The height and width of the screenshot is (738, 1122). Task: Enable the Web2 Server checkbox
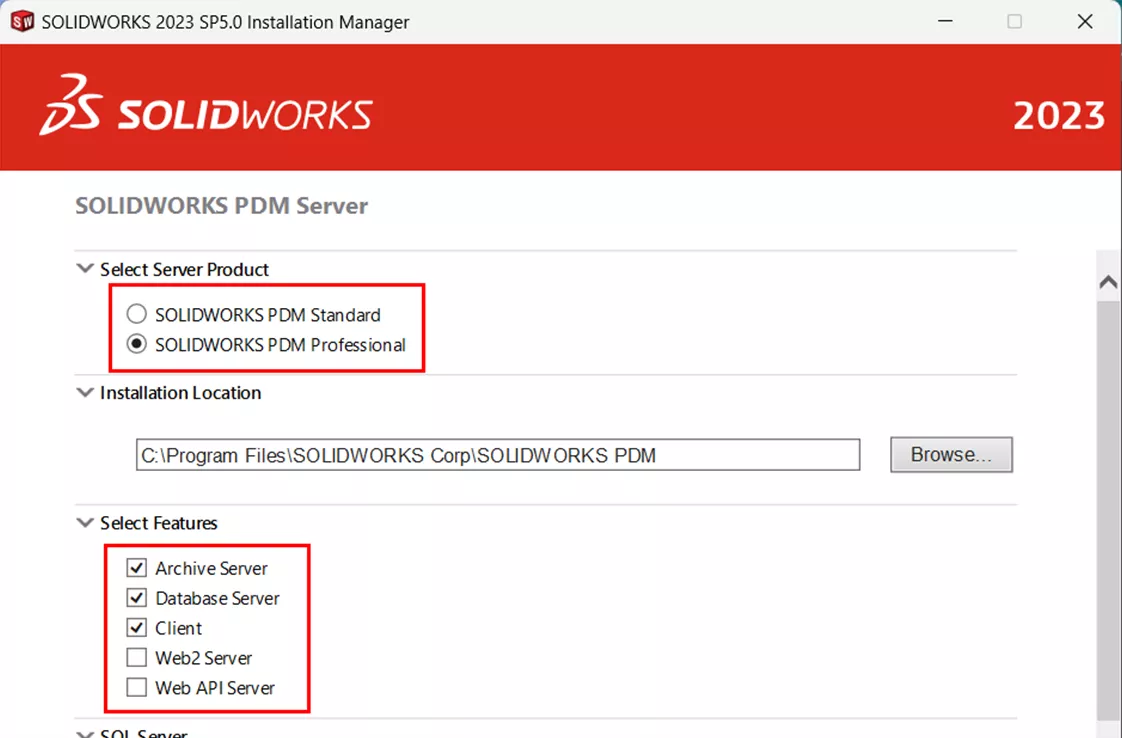(137, 657)
